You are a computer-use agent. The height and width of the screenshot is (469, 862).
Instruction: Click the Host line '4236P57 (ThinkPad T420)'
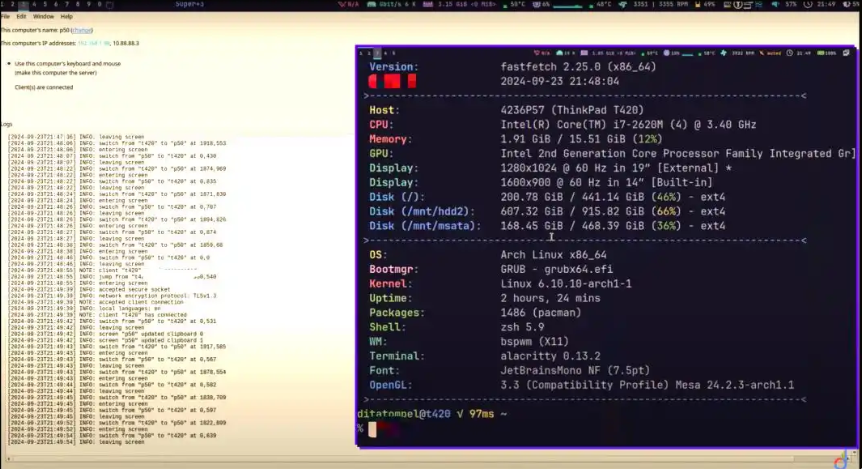pos(572,110)
